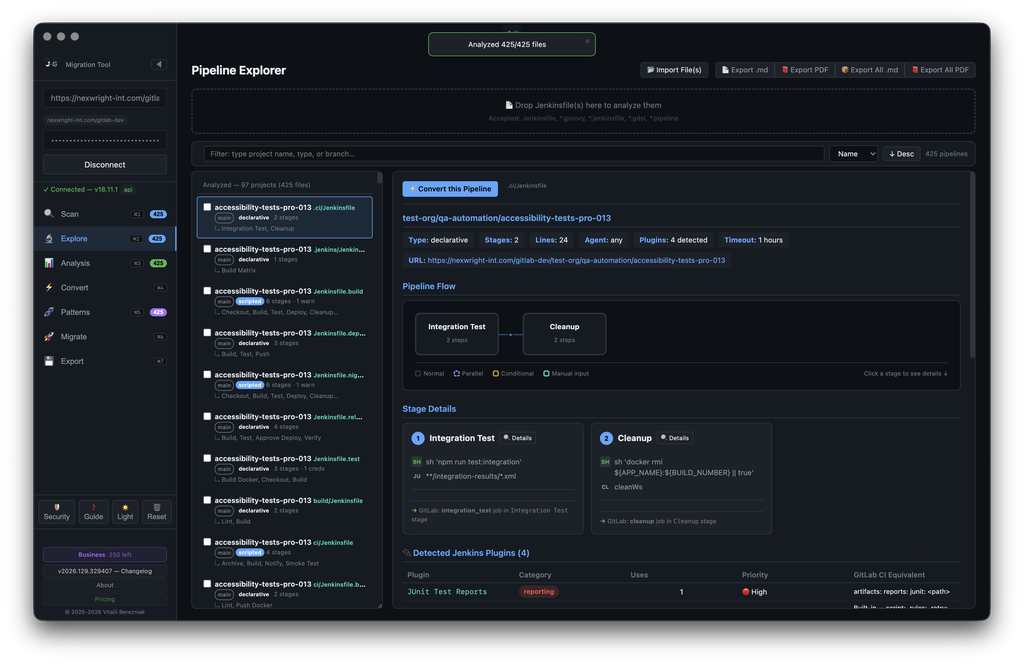The height and width of the screenshot is (665, 1024).
Task: Check the Jenkinsfile.build pipeline checkbox
Action: 207,291
